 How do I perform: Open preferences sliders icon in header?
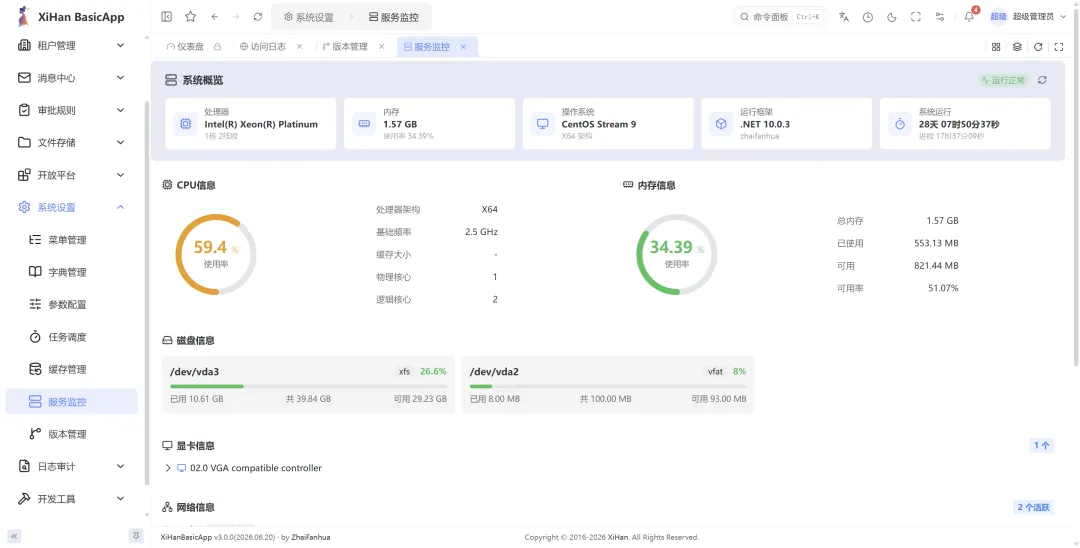coord(939,17)
